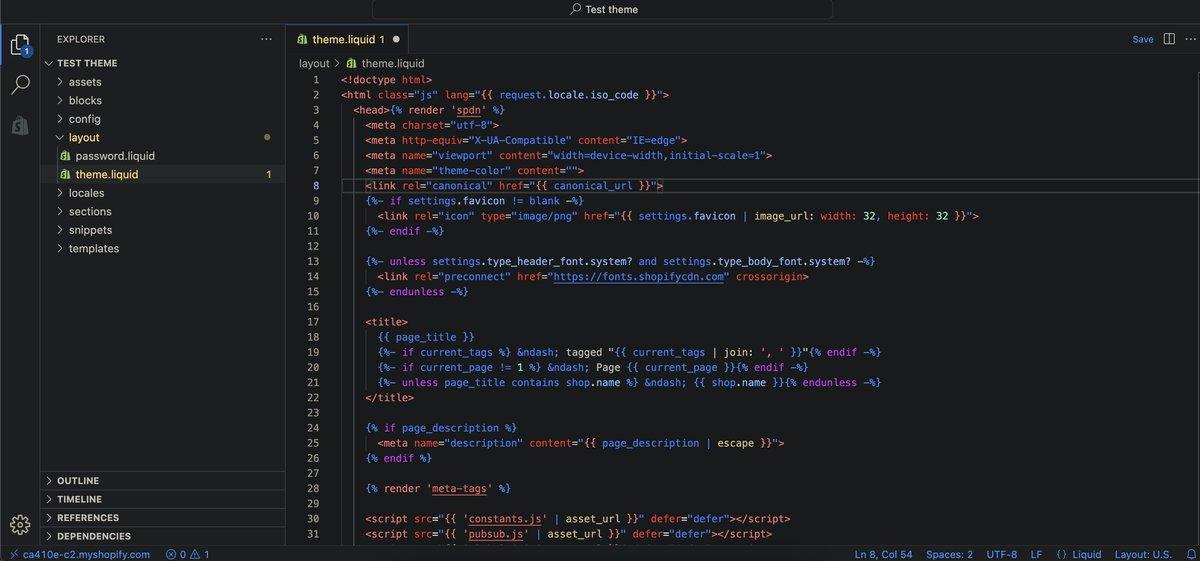Click the Shopify icon on the theme.liquid tab
Viewport: 1200px width, 561px height.
302,39
